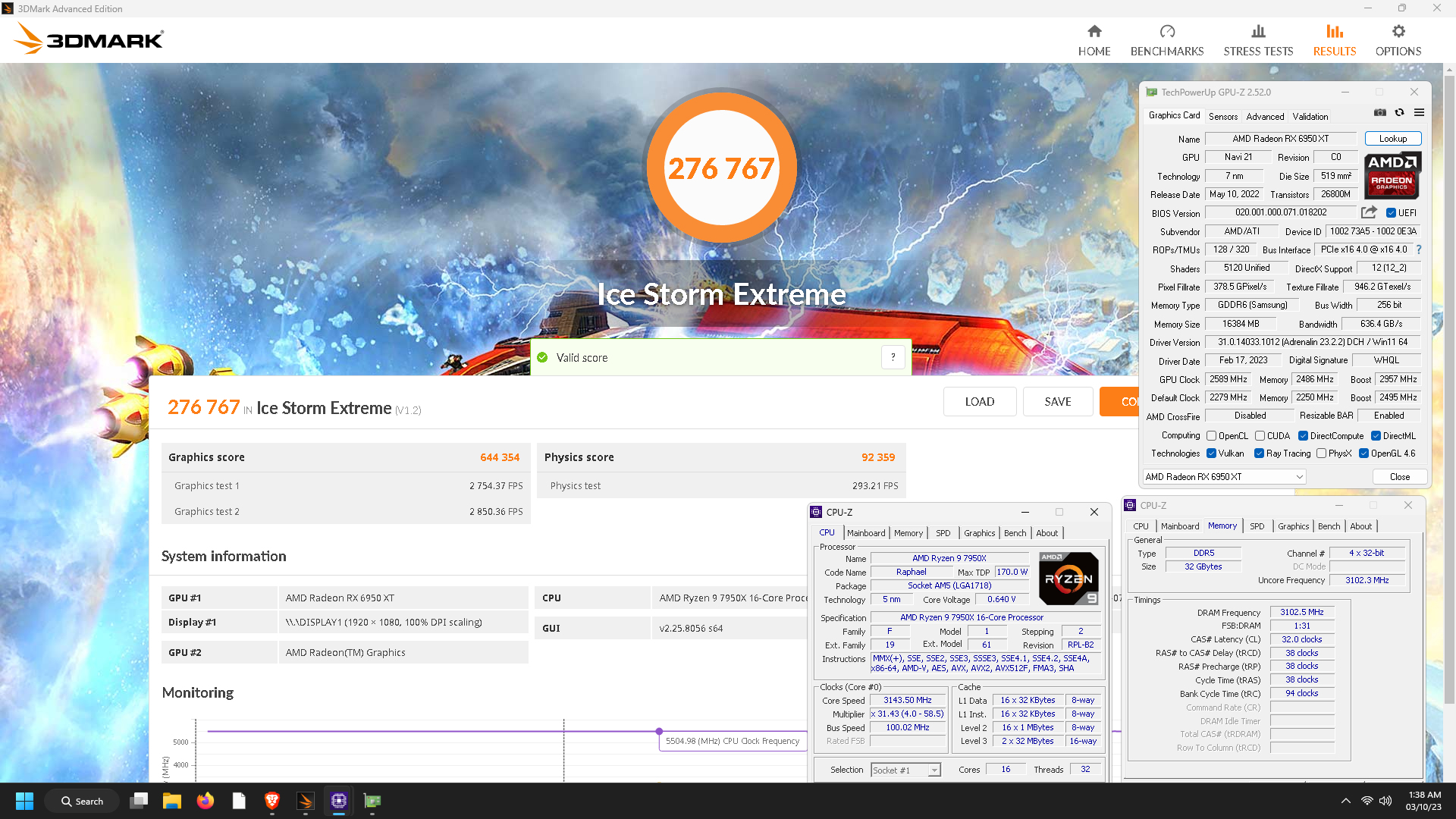Open Bench tab in left CPU-Z window
Image resolution: width=1456 pixels, height=819 pixels.
(x=1015, y=533)
